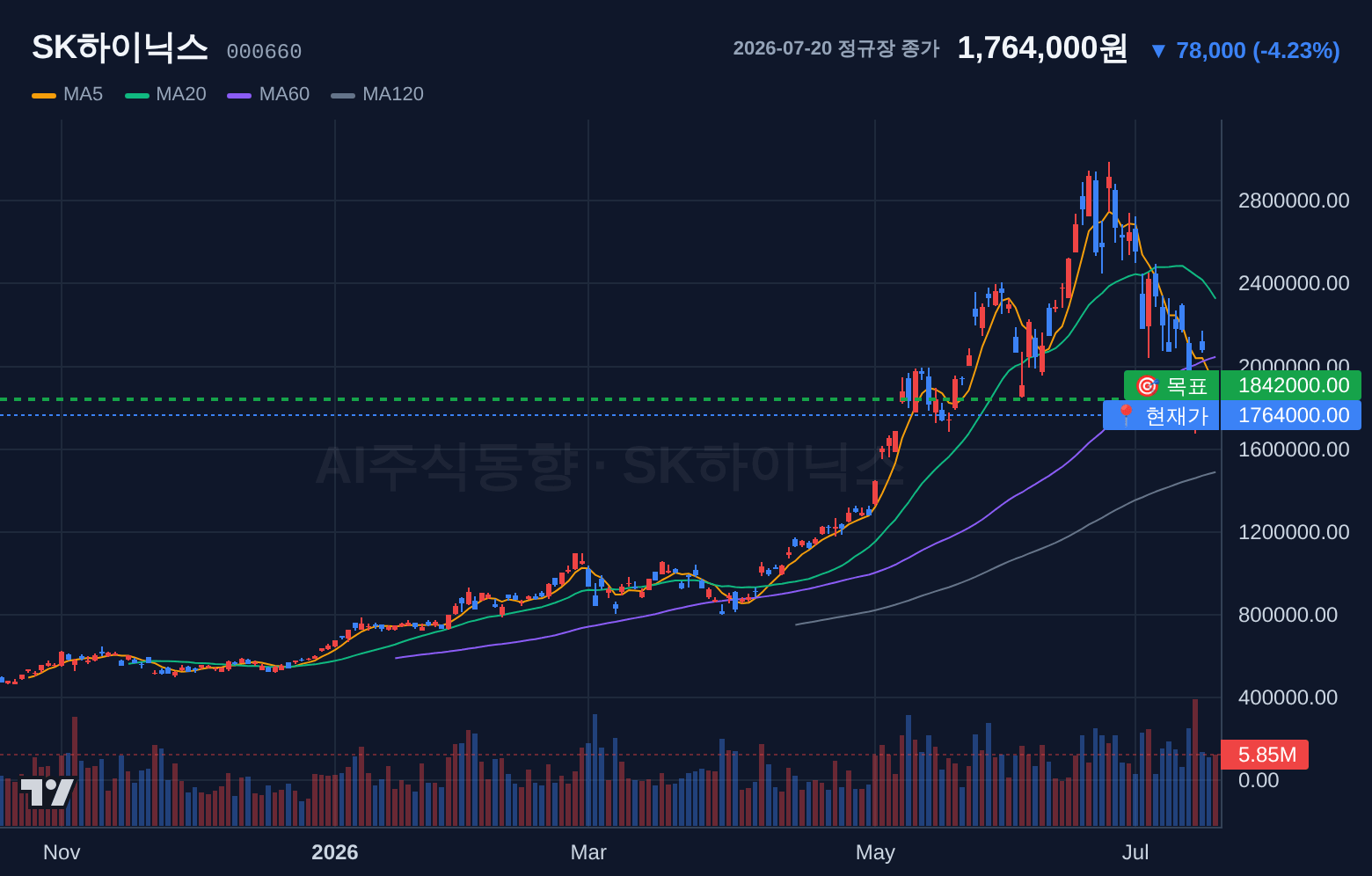The image size is (1372, 876).
Task: Click the pin icon in 현재가 label
Action: pos(1126,415)
